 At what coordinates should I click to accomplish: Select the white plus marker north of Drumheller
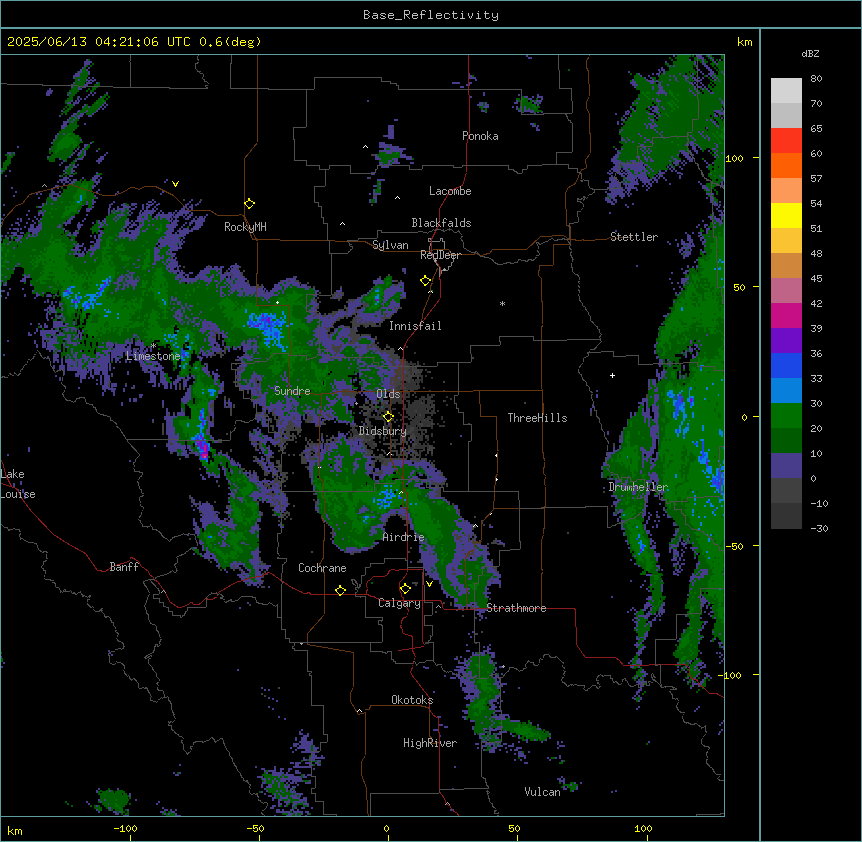click(x=612, y=375)
